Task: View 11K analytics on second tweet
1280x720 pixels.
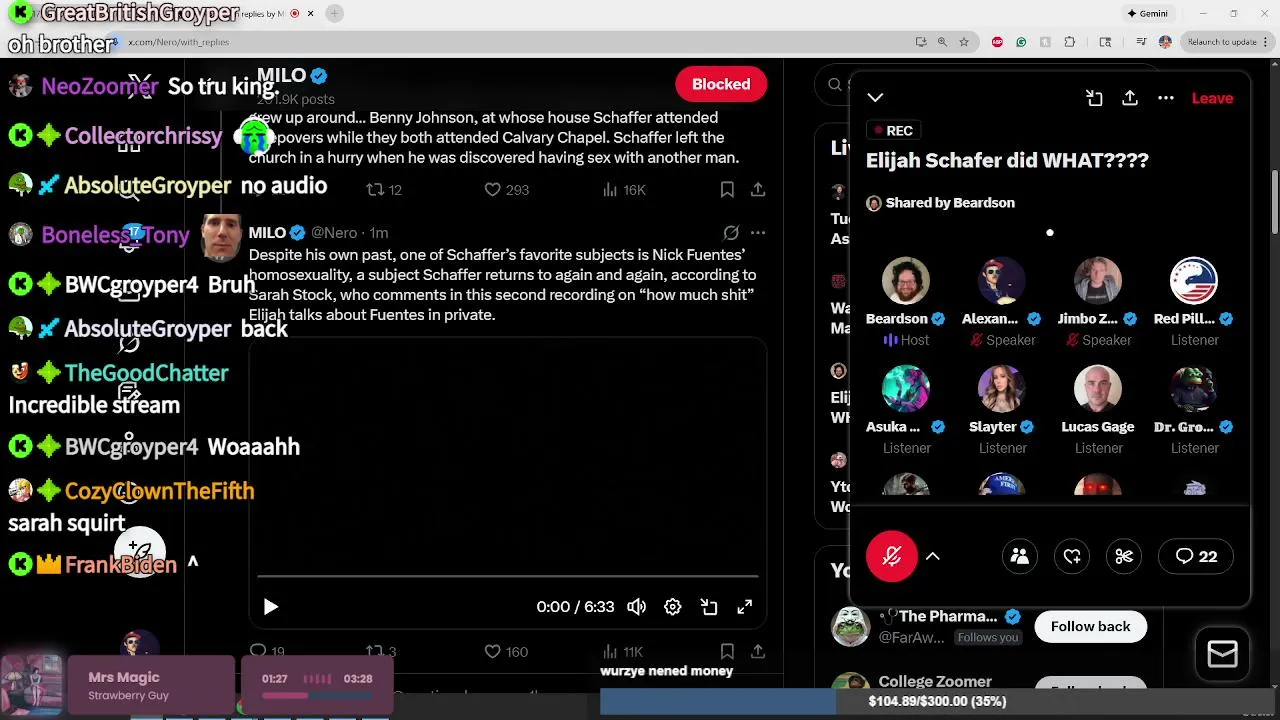Action: [x=625, y=652]
